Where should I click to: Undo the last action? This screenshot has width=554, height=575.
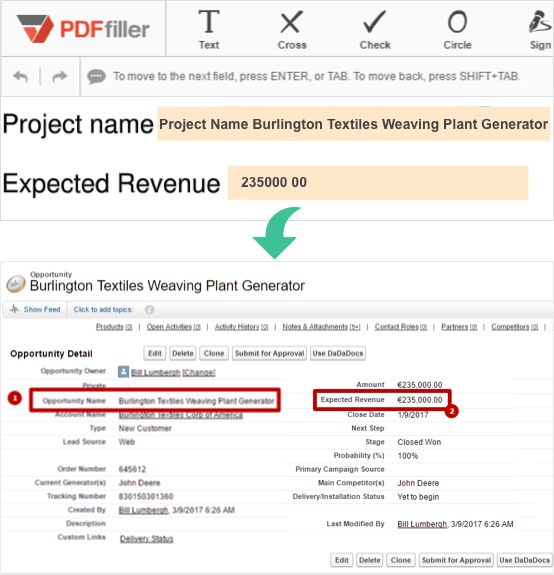click(x=21, y=77)
